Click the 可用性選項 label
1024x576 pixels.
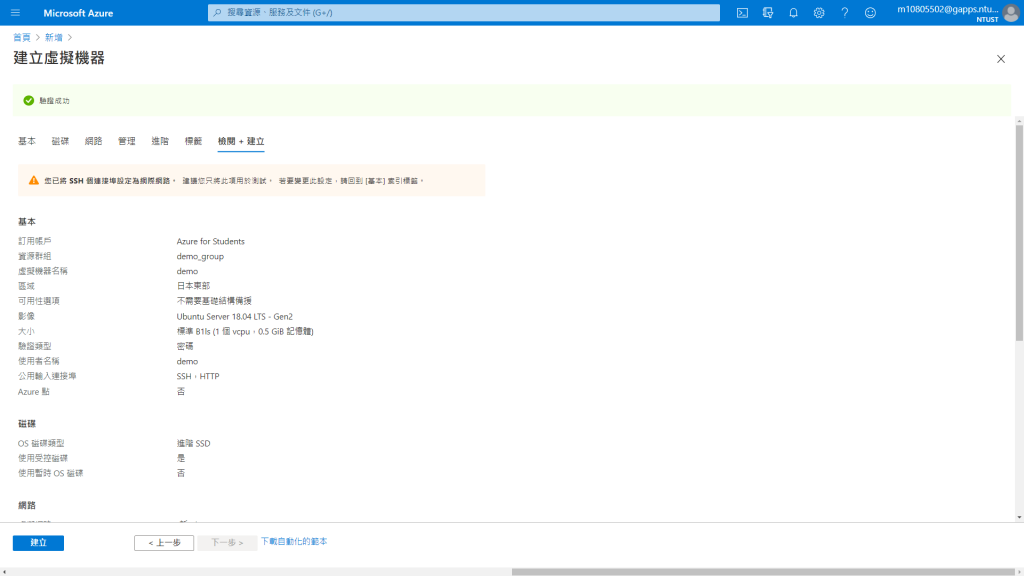click(x=39, y=301)
